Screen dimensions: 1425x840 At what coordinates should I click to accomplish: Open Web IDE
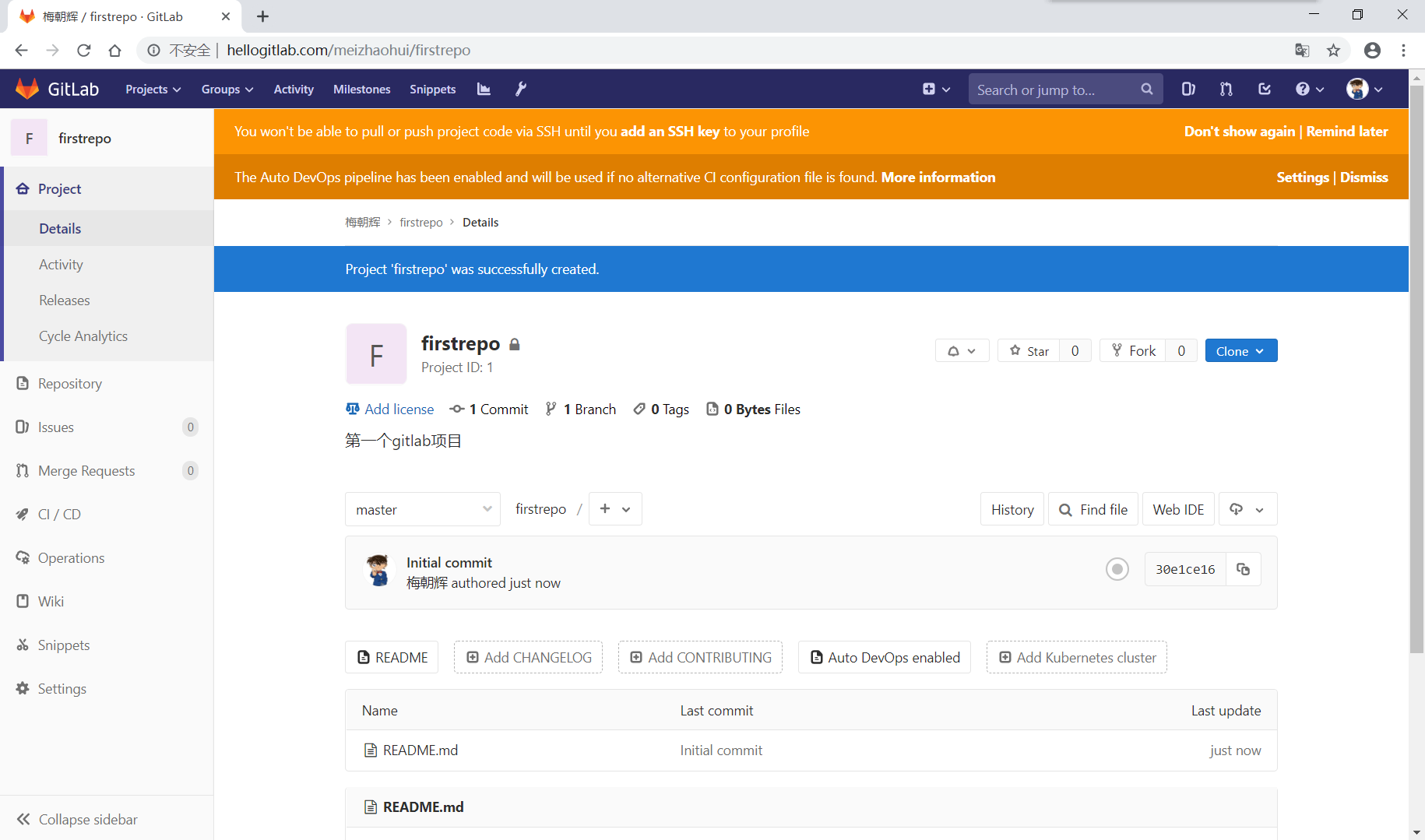1178,509
